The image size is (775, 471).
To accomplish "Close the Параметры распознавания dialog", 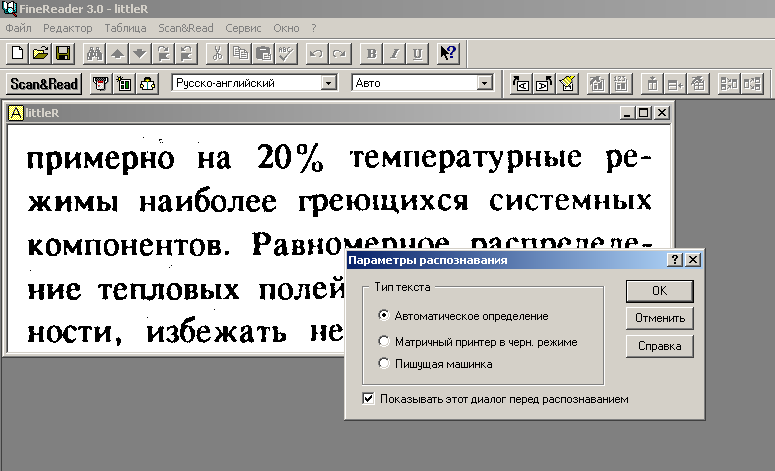I will pyautogui.click(x=693, y=260).
